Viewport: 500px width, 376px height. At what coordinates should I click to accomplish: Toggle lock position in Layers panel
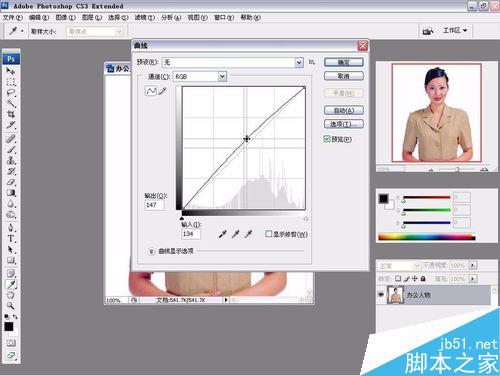point(414,278)
